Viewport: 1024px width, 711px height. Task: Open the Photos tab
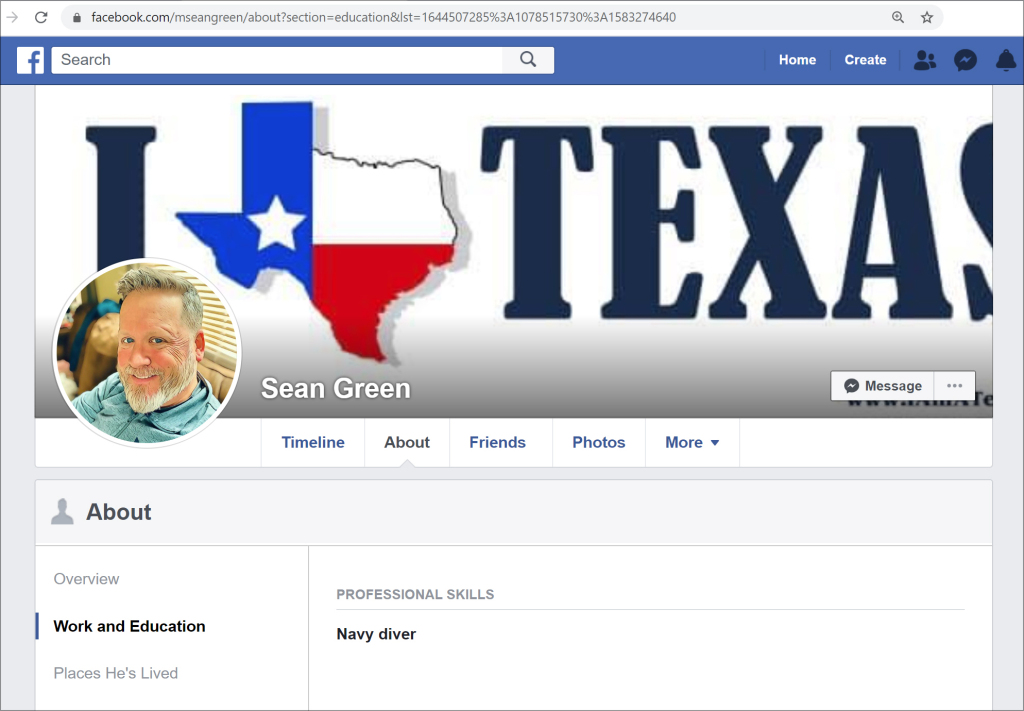pyautogui.click(x=598, y=442)
